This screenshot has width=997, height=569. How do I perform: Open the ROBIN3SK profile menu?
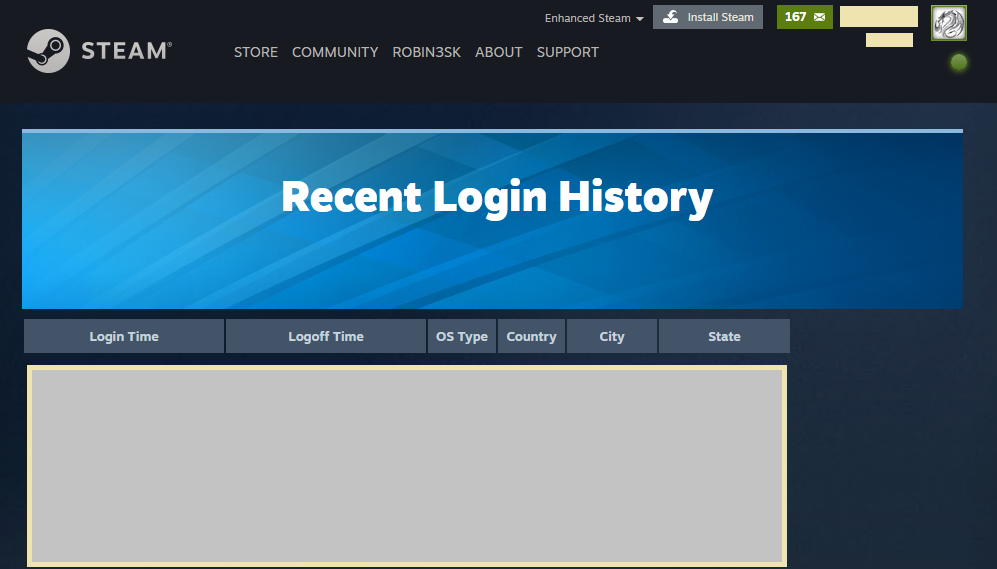426,52
